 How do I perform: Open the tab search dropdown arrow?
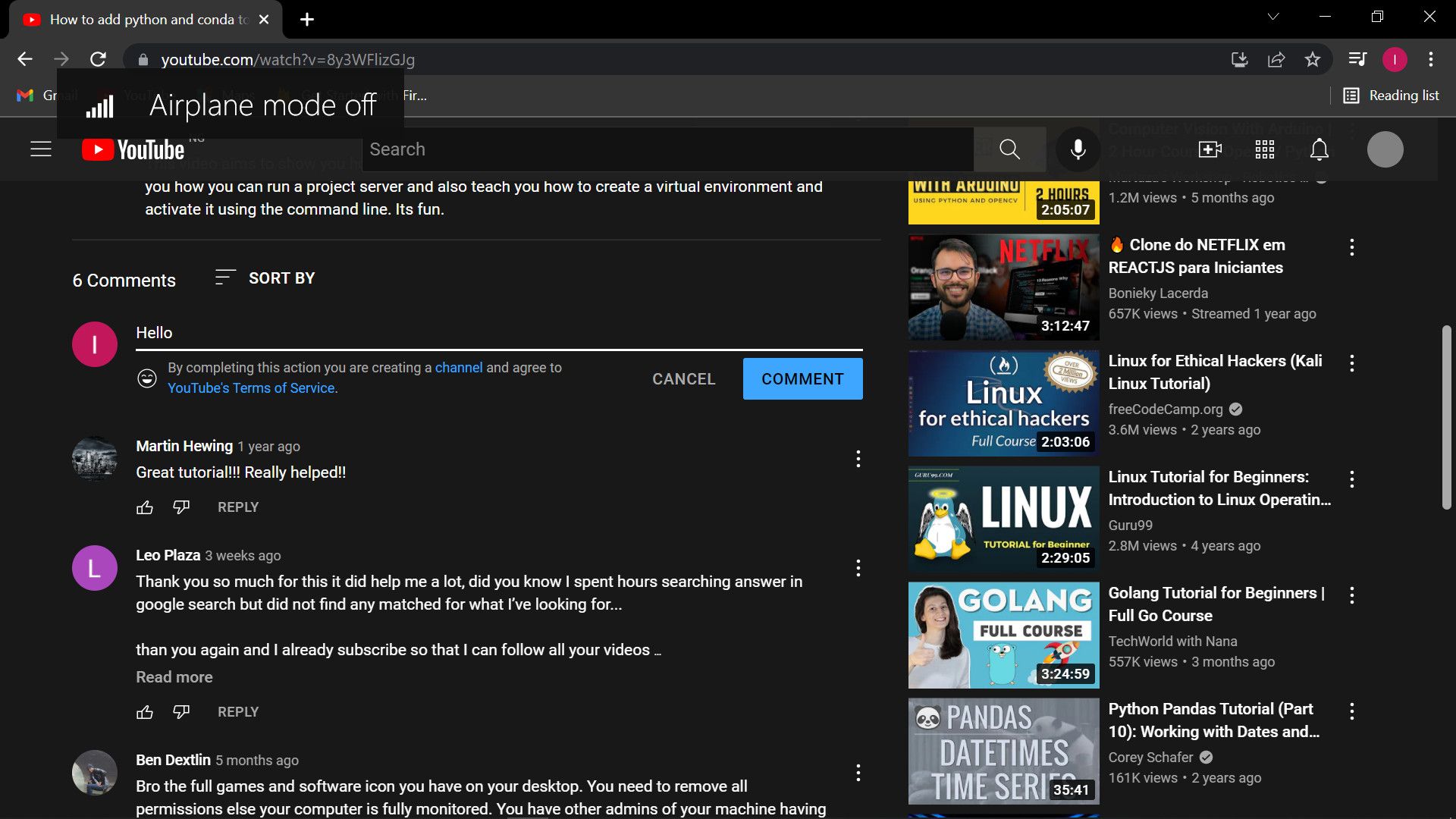(x=1273, y=17)
